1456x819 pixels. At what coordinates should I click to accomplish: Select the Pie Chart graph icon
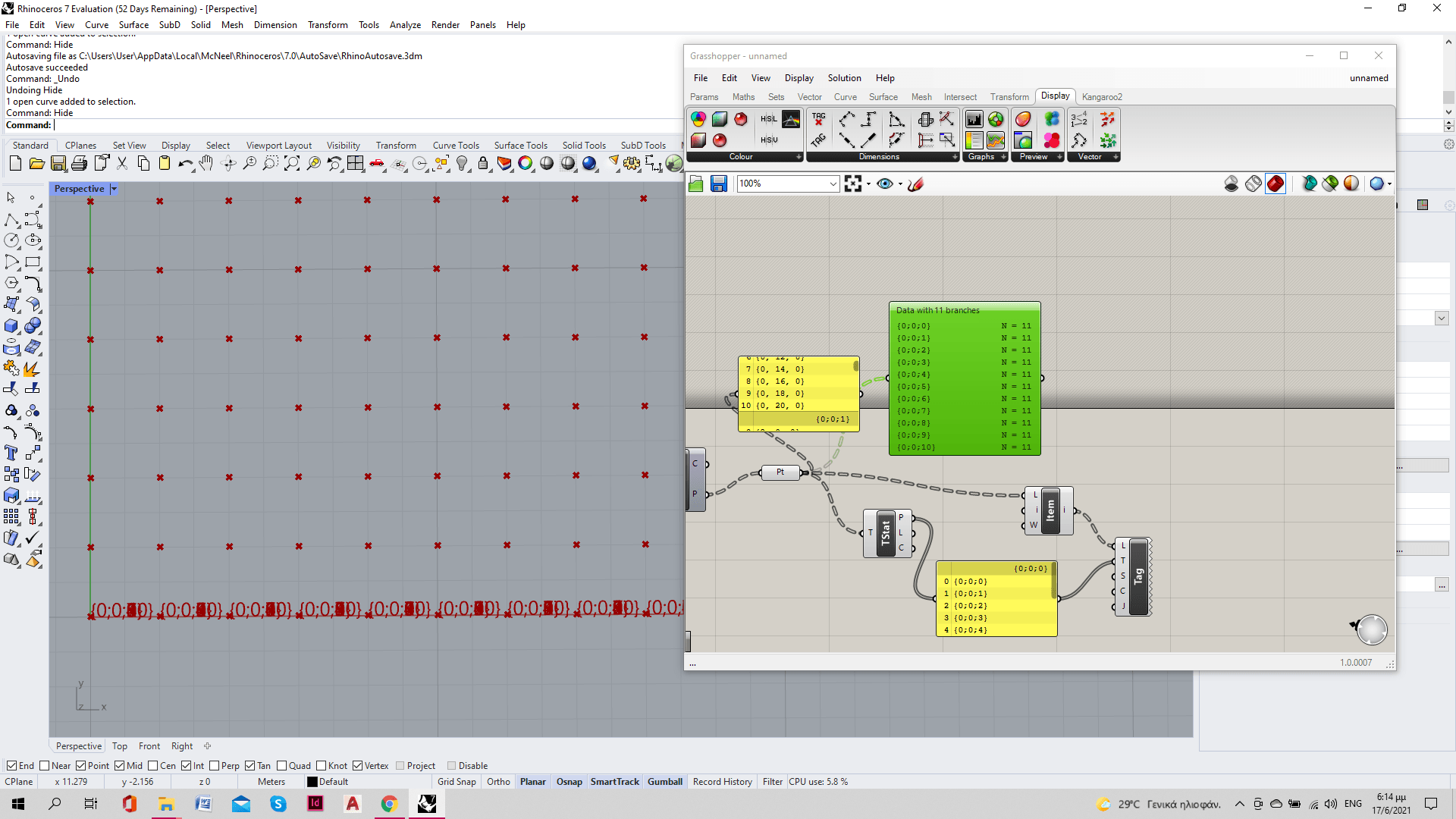[x=996, y=119]
